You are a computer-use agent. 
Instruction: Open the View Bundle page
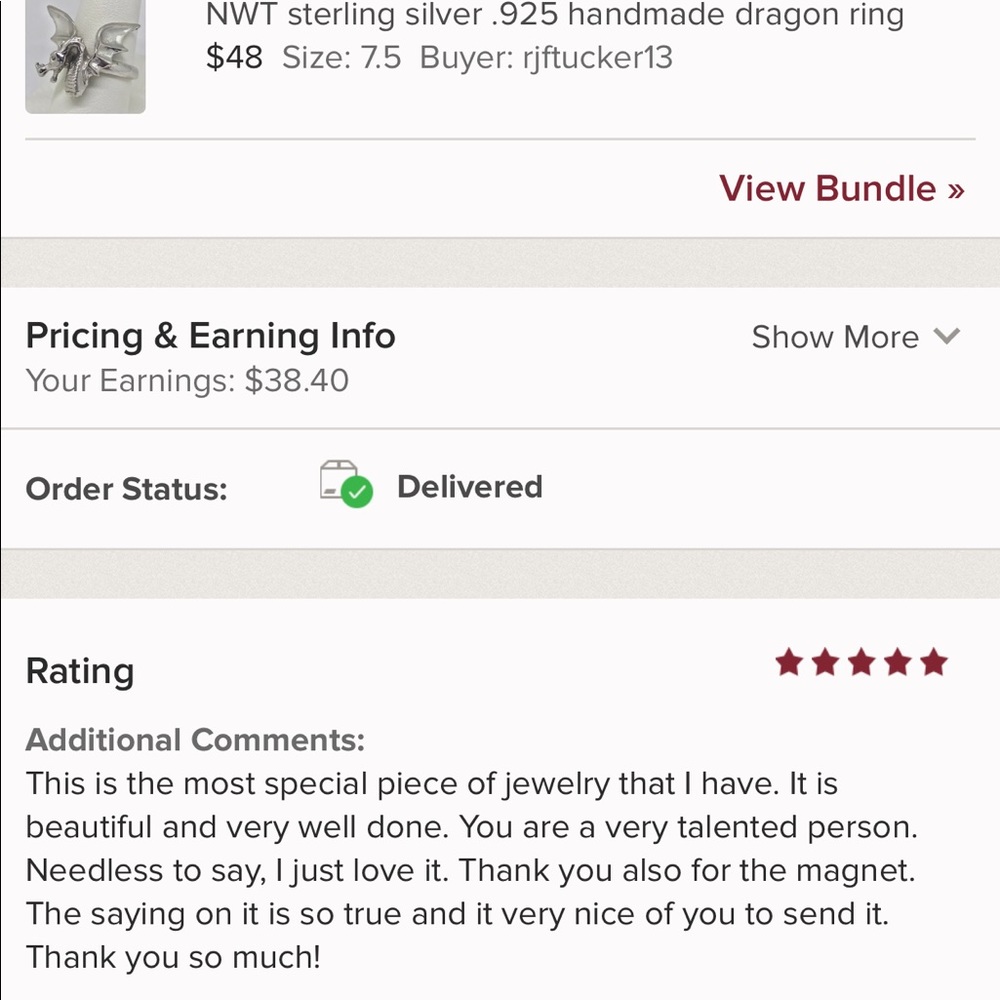pos(841,188)
